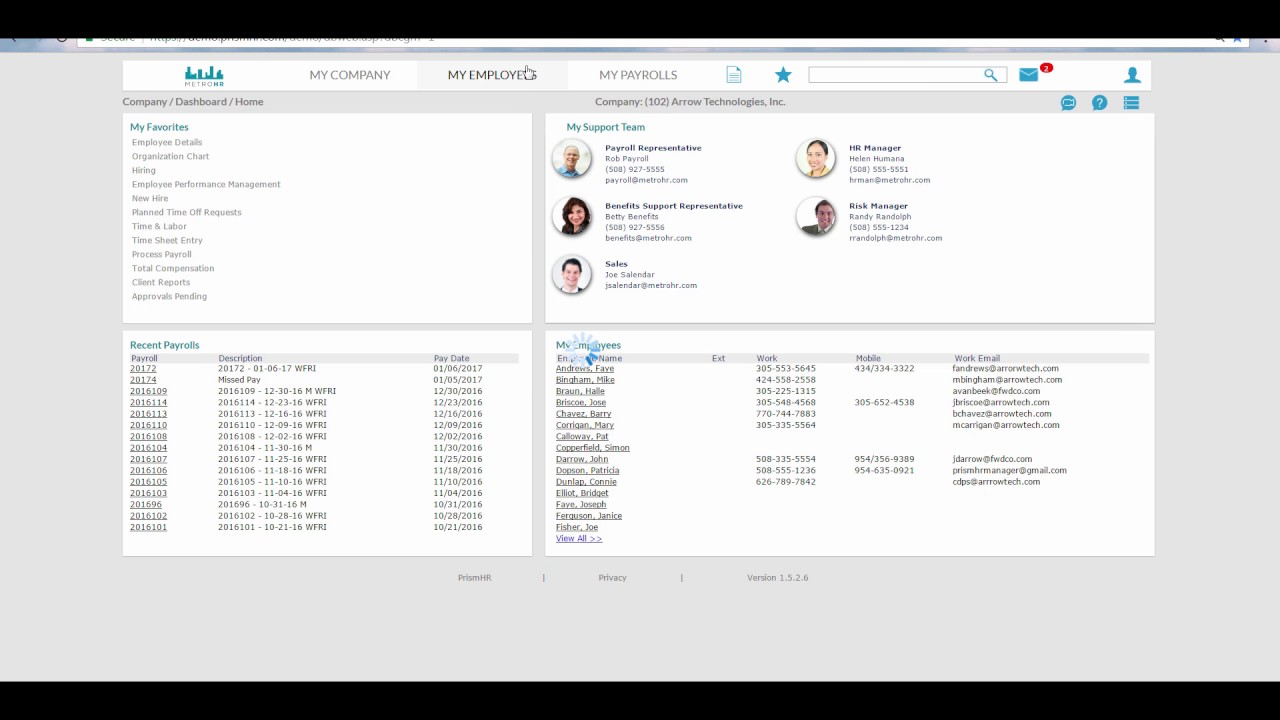Open the user profile icon

[x=1132, y=75]
